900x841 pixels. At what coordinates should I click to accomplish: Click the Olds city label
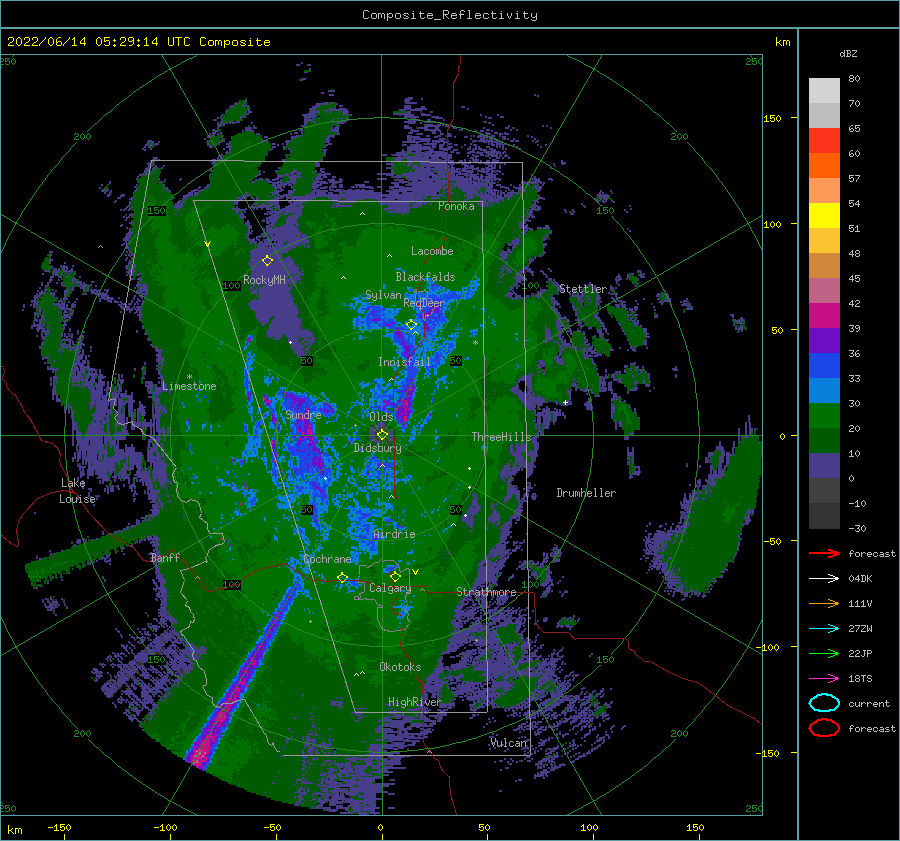(381, 417)
